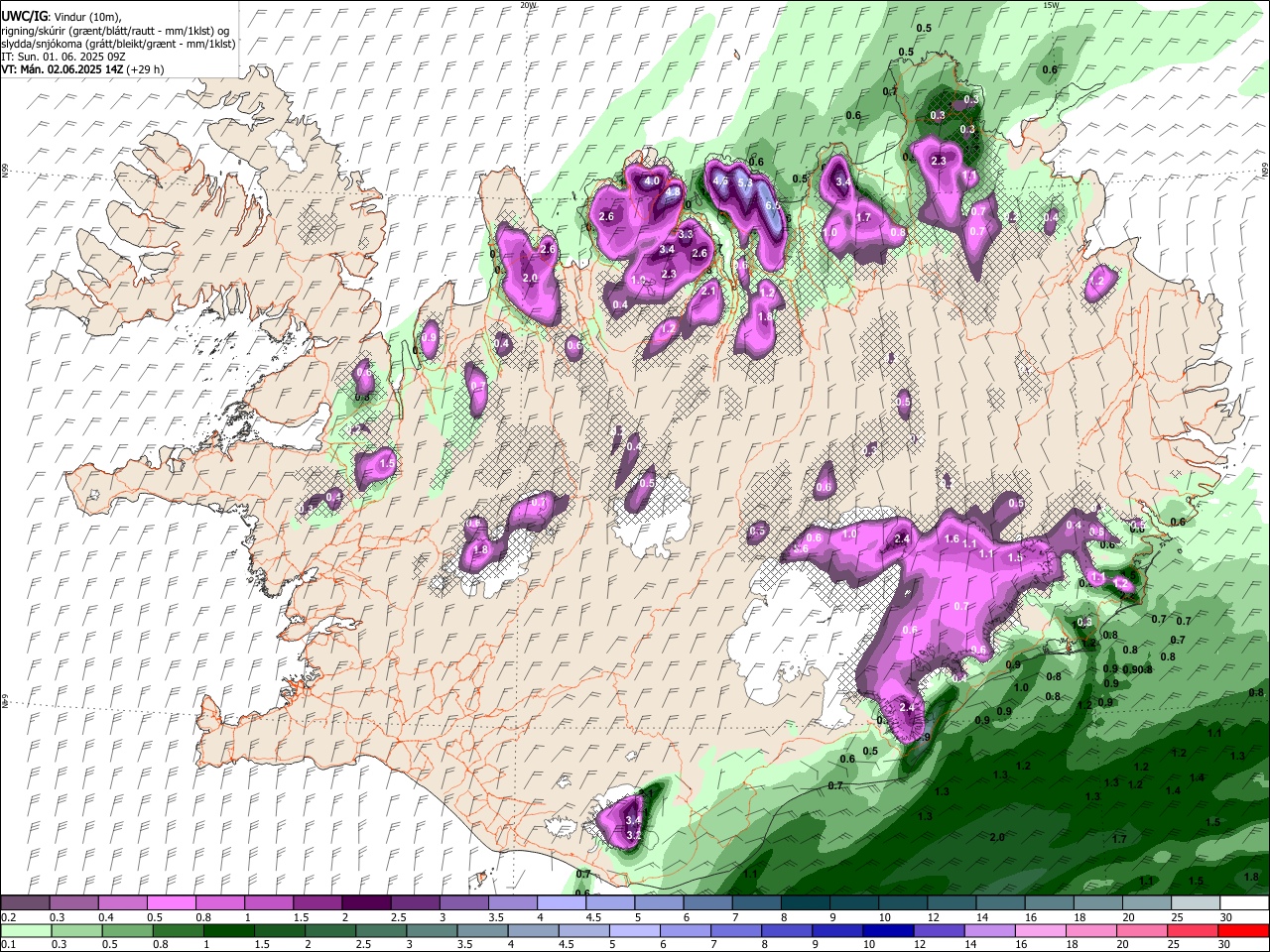Click the '0.2' label under top legend row
The image size is (1270, 952).
click(8, 917)
